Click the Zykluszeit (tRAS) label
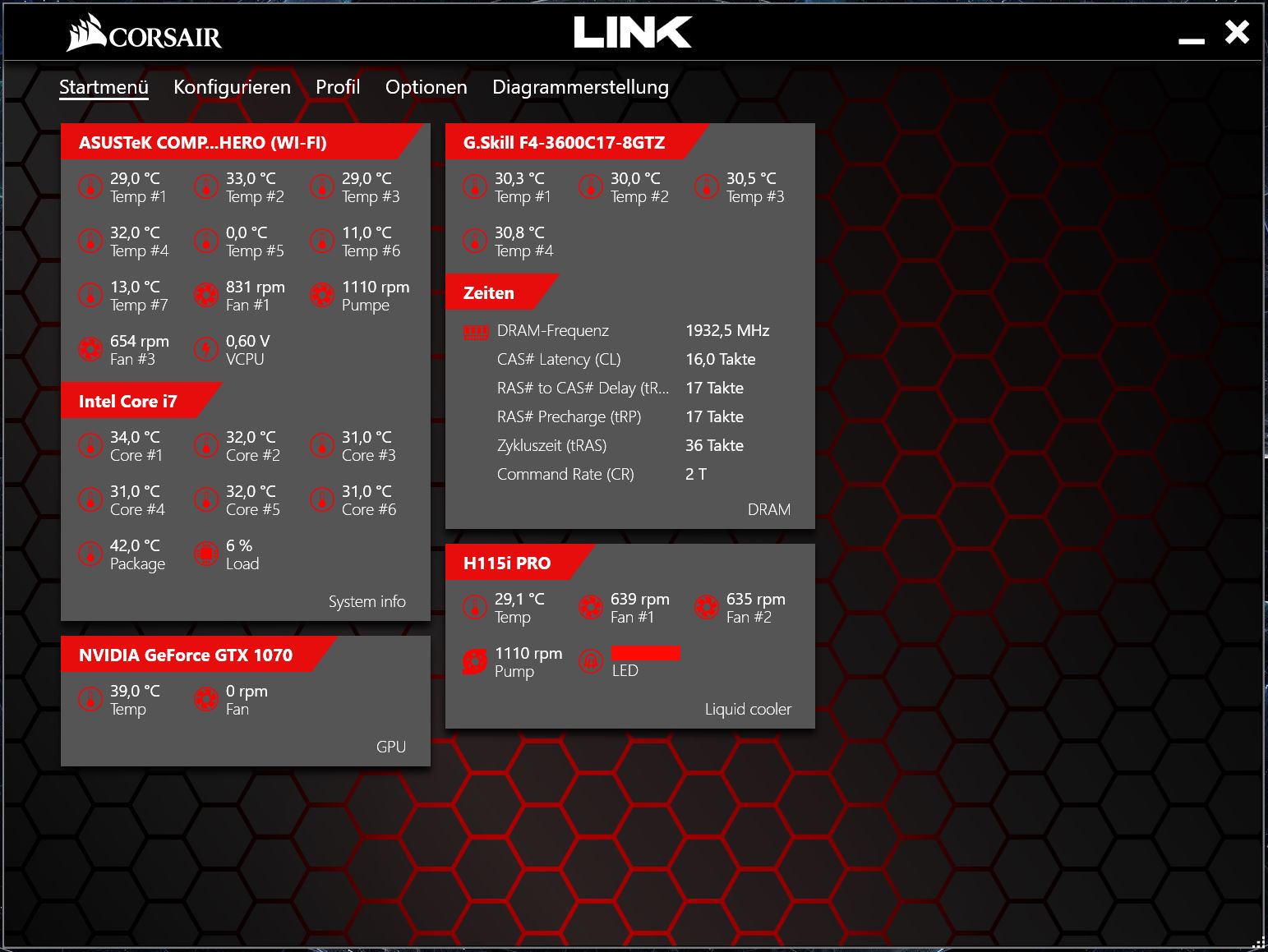The height and width of the screenshot is (952, 1268). click(551, 445)
